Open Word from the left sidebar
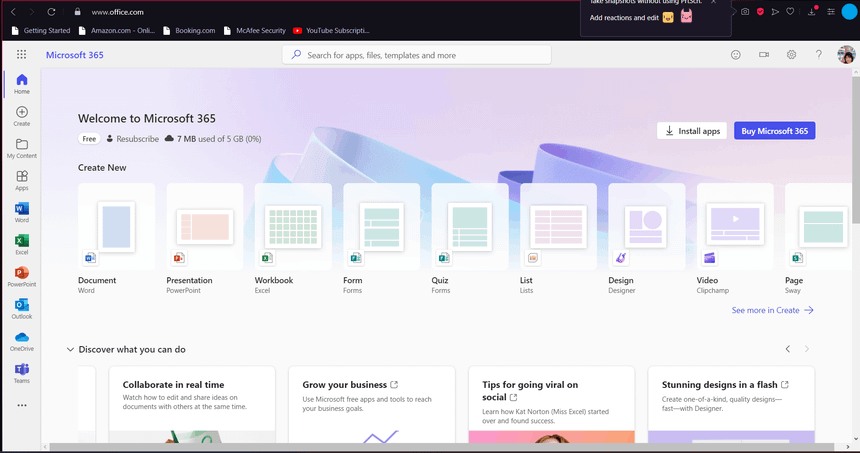Viewport: 860px width, 453px height. (x=21, y=212)
